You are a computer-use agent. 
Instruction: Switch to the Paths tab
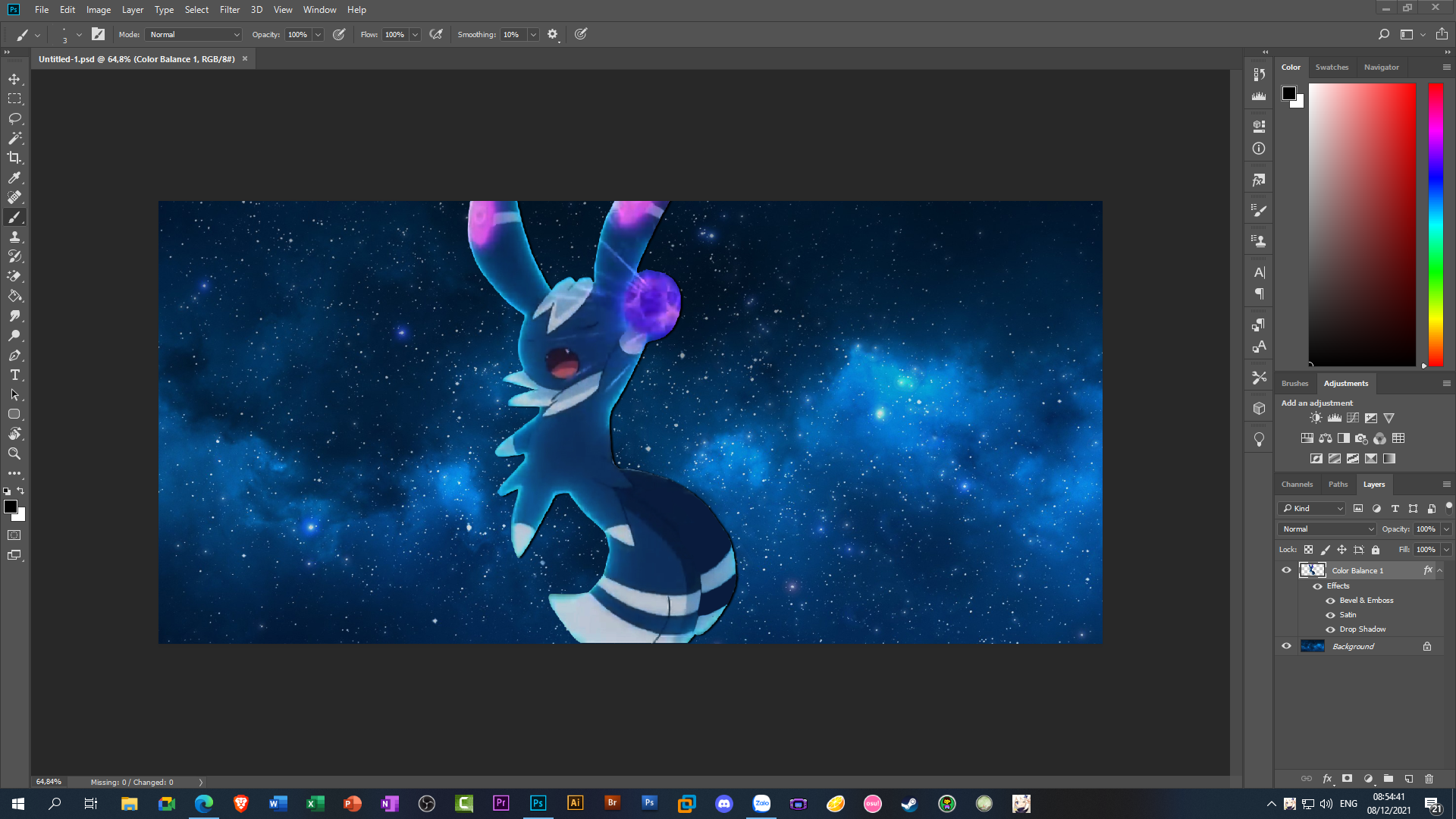point(1338,485)
